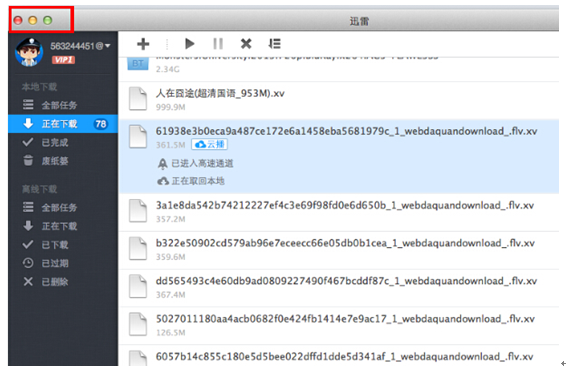
Task: Add a new download task with plus icon
Action: tap(143, 44)
